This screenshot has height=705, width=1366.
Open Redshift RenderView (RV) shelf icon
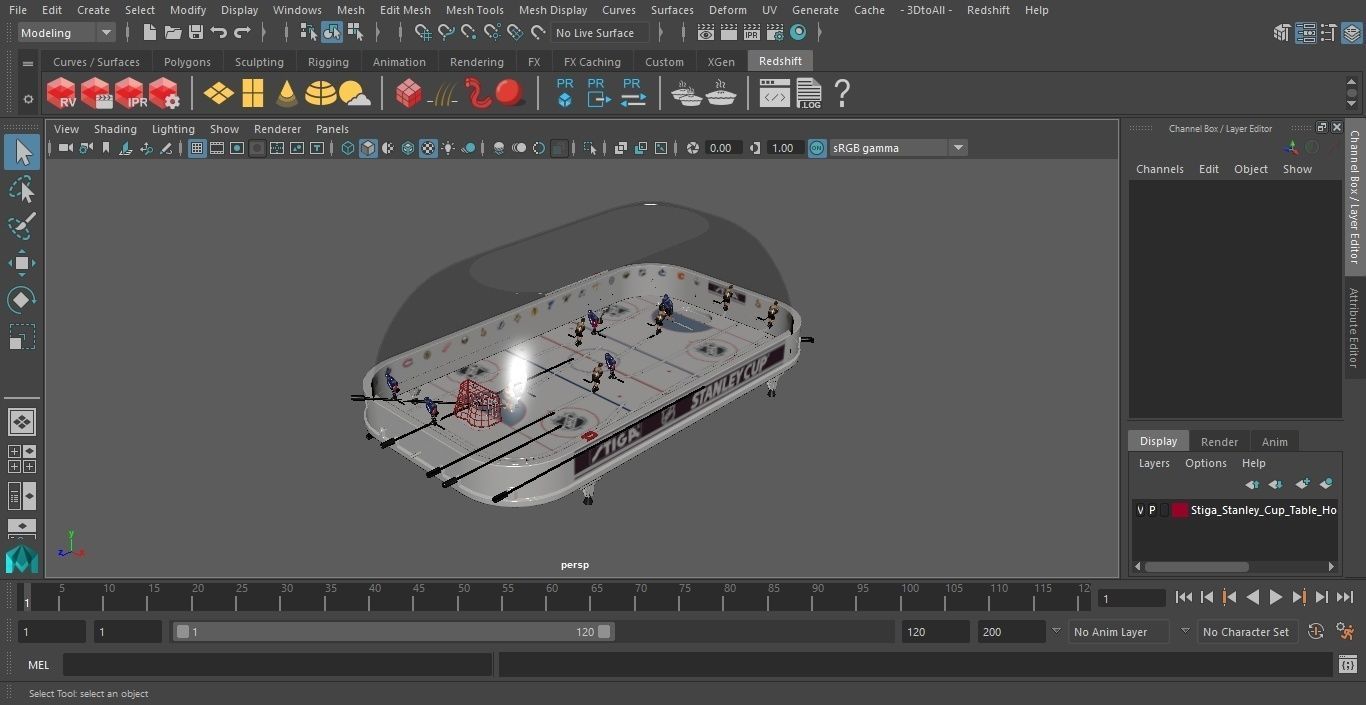click(61, 94)
